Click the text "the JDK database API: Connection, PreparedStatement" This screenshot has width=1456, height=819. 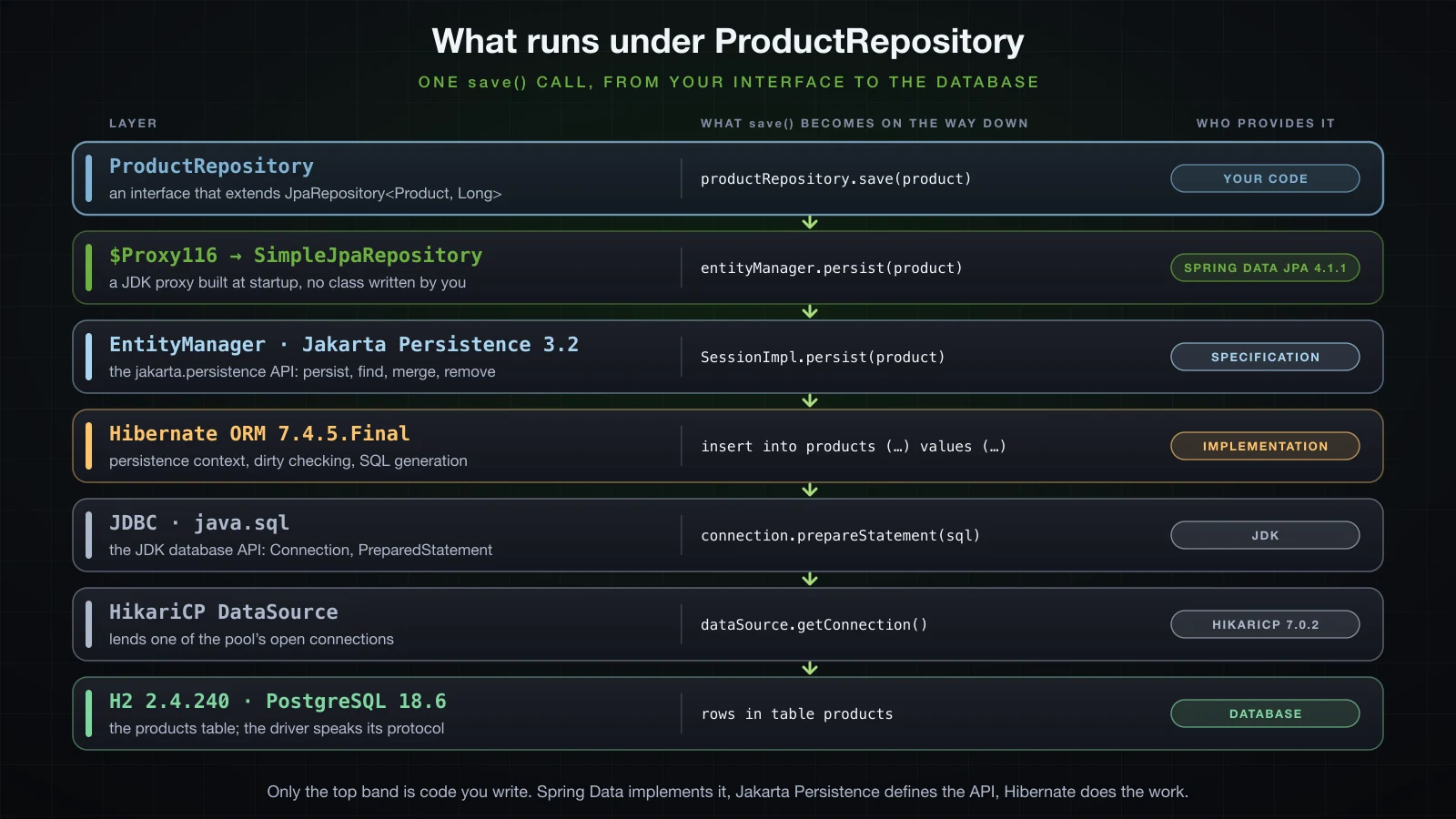pyautogui.click(x=300, y=550)
